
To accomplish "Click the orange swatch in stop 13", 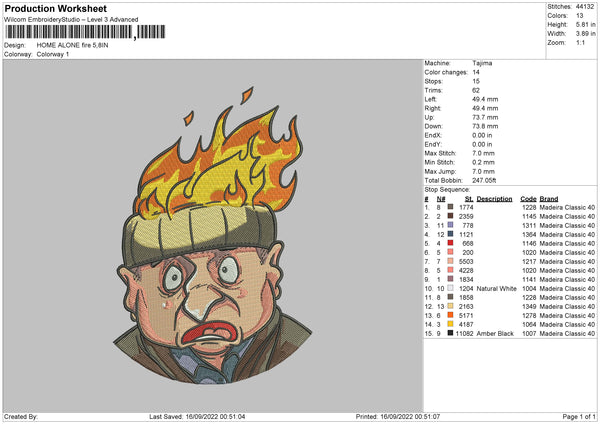I will [x=450, y=315].
